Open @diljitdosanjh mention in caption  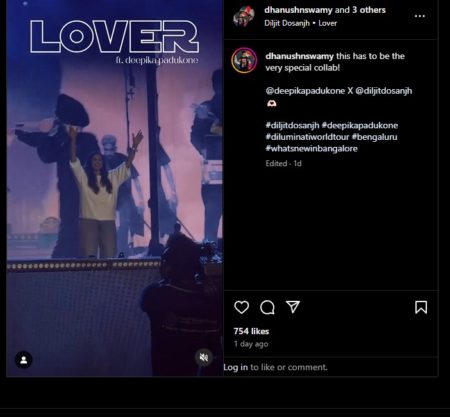point(384,91)
